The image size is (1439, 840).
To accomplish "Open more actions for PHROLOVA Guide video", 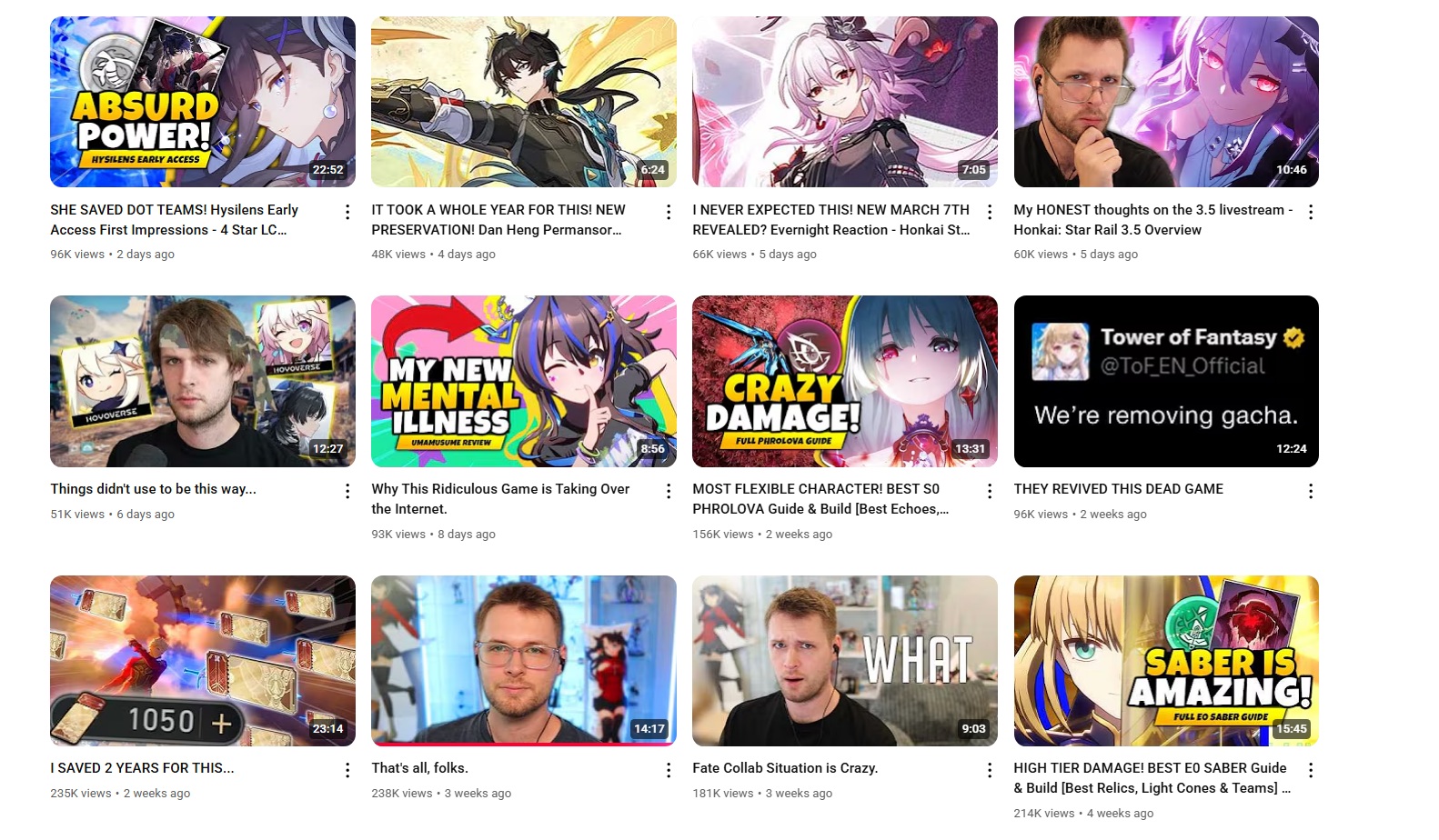I will 990,491.
